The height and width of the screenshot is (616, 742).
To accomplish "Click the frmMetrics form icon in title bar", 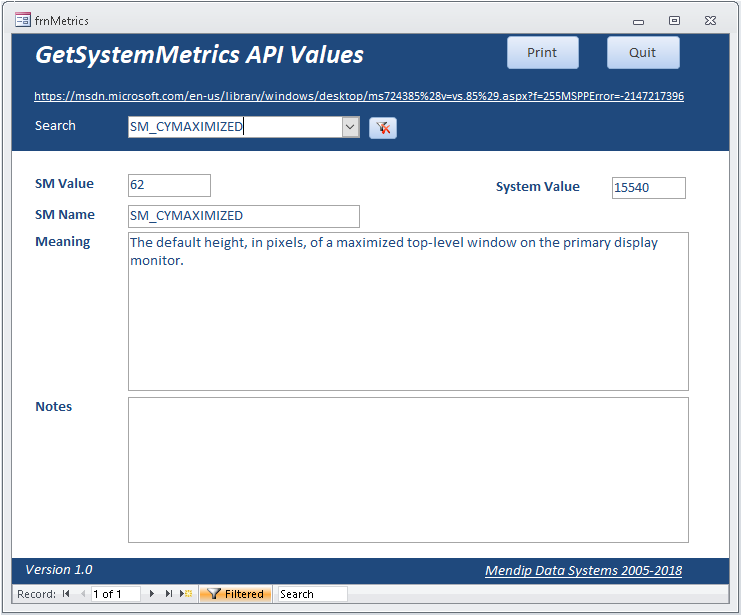I will (22, 20).
